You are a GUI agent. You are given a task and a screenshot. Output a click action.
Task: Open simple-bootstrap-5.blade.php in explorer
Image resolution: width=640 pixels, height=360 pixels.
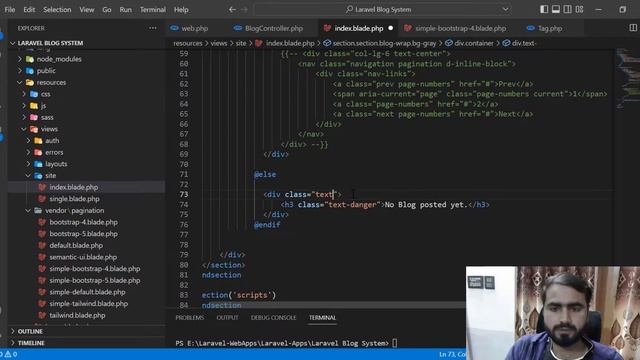coord(95,280)
